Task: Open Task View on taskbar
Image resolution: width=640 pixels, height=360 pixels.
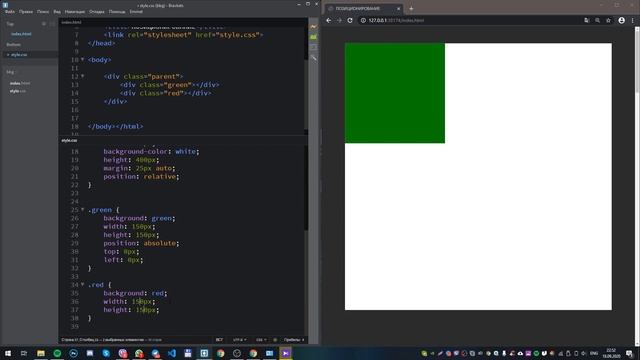Action: (x=24, y=353)
